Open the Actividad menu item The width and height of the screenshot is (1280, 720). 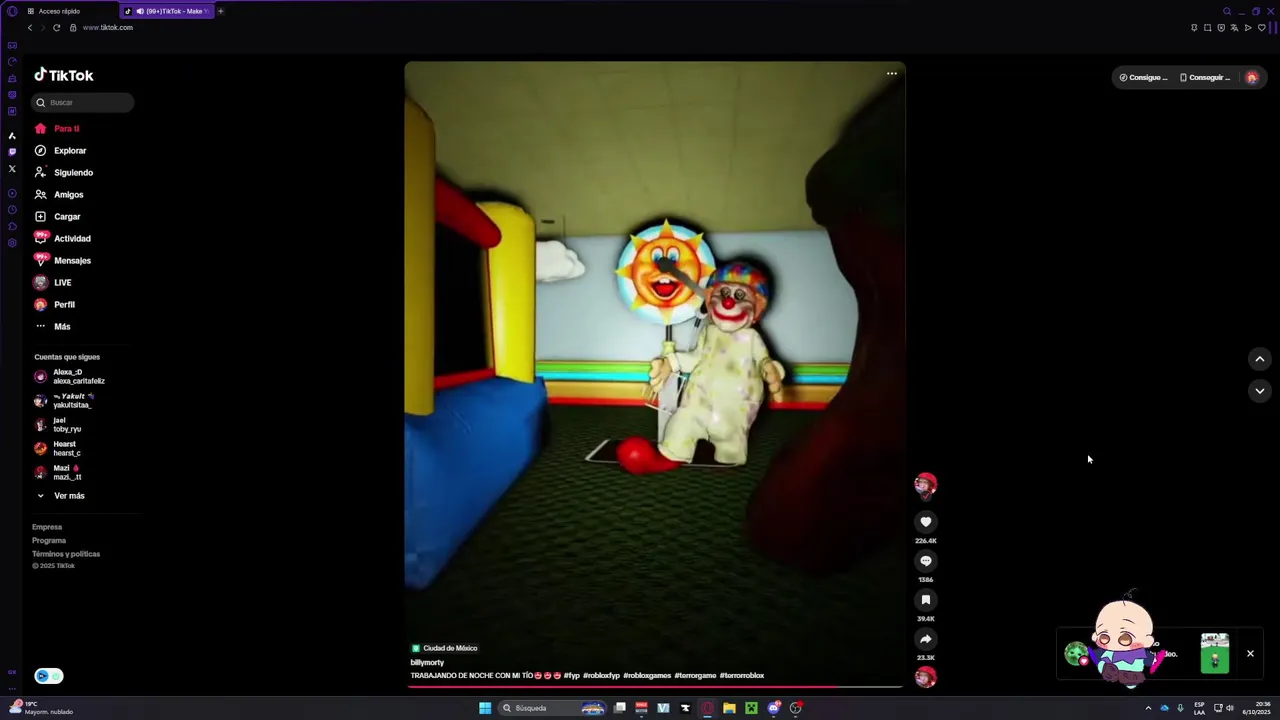pyautogui.click(x=62, y=239)
